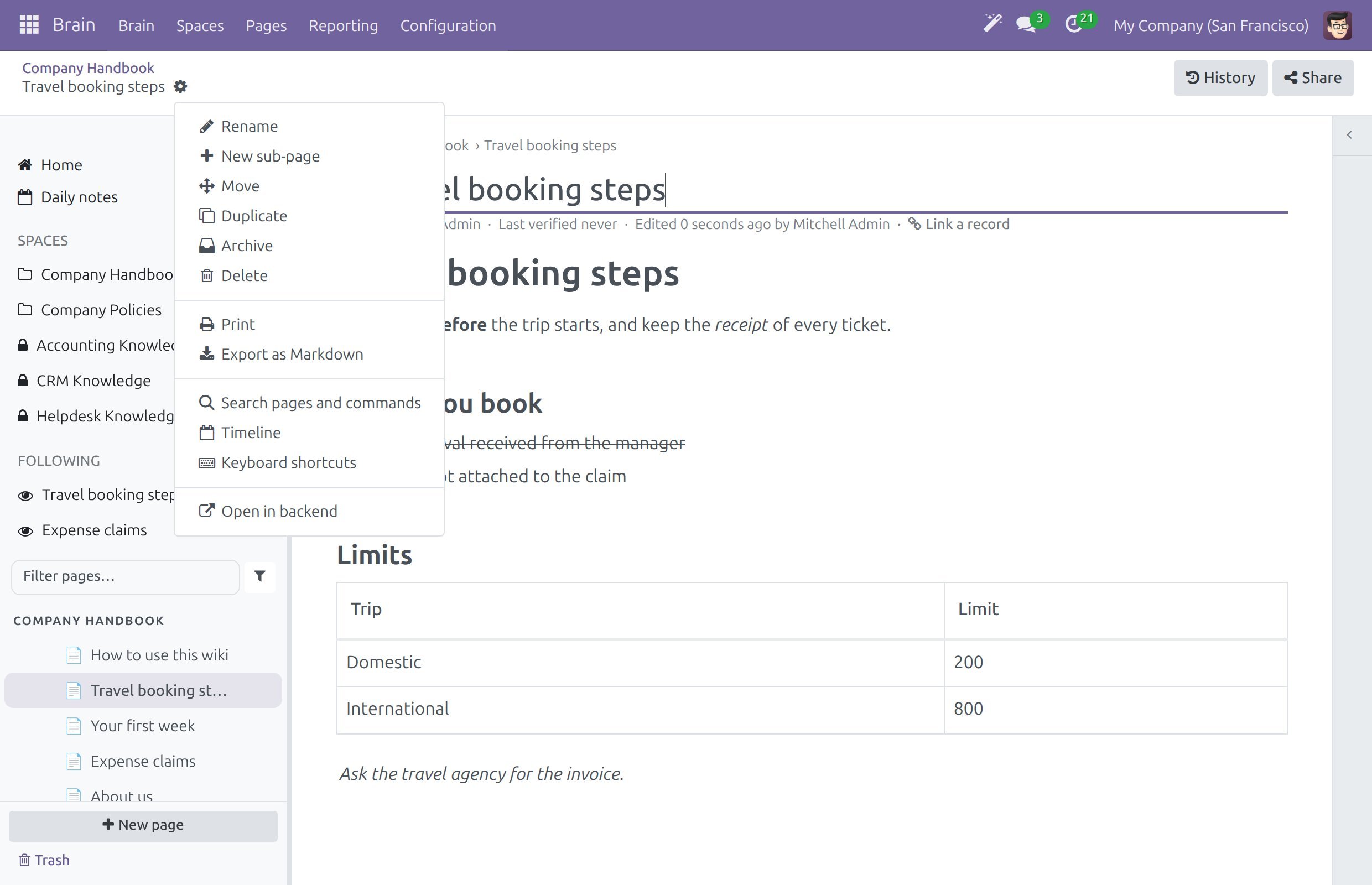Click the History button
Screen dimensions: 1372x885
tap(1220, 77)
